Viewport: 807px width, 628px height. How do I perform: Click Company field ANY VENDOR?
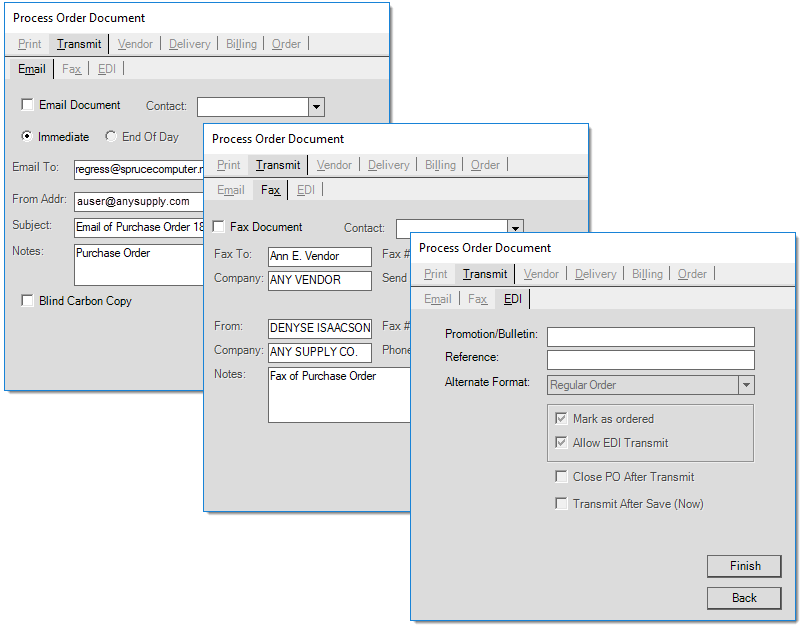(320, 281)
